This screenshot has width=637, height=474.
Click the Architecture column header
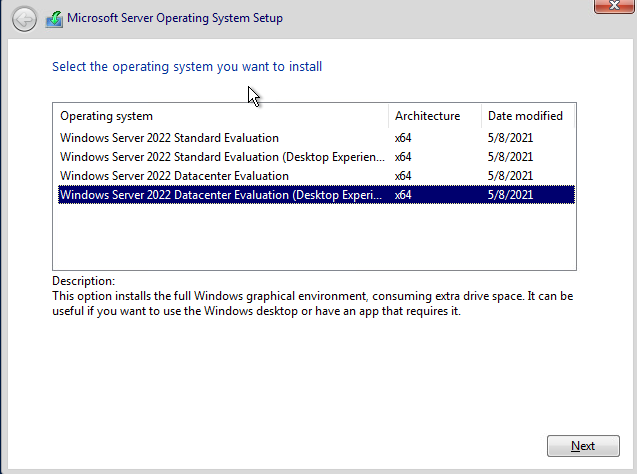pyautogui.click(x=435, y=116)
